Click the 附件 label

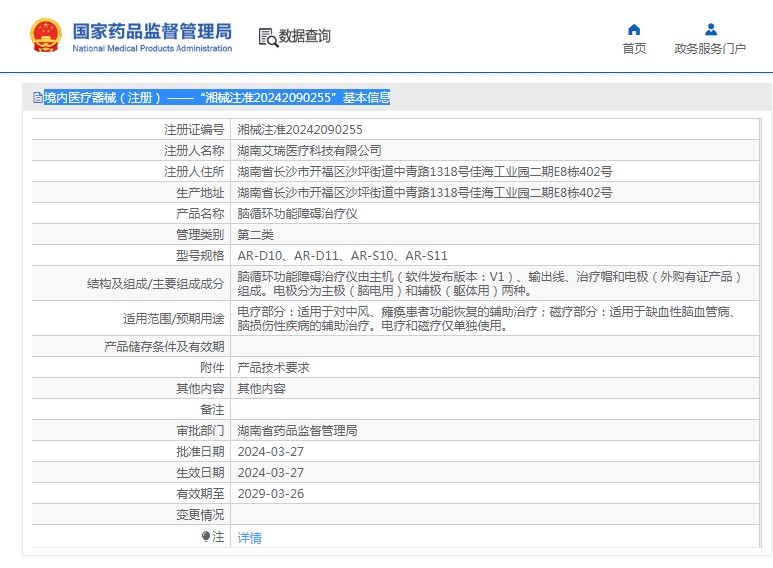point(212,367)
